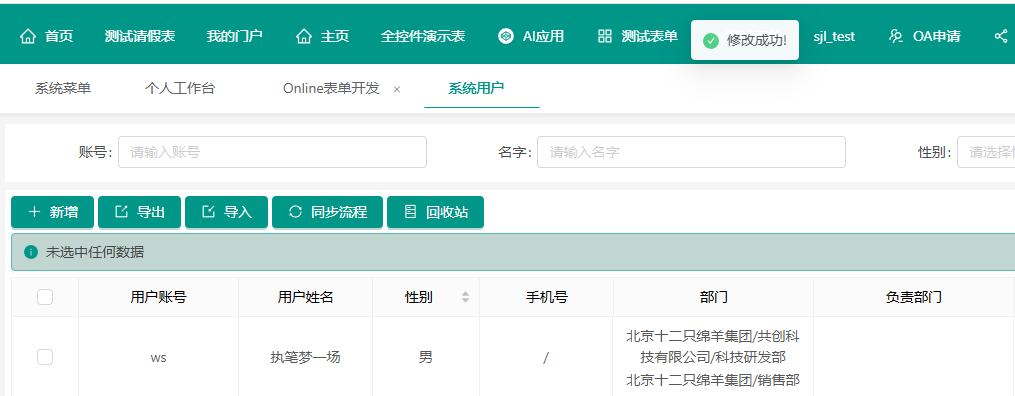The width and height of the screenshot is (1015, 396).
Task: Click the 修改成功! notification text
Action: [x=757, y=41]
